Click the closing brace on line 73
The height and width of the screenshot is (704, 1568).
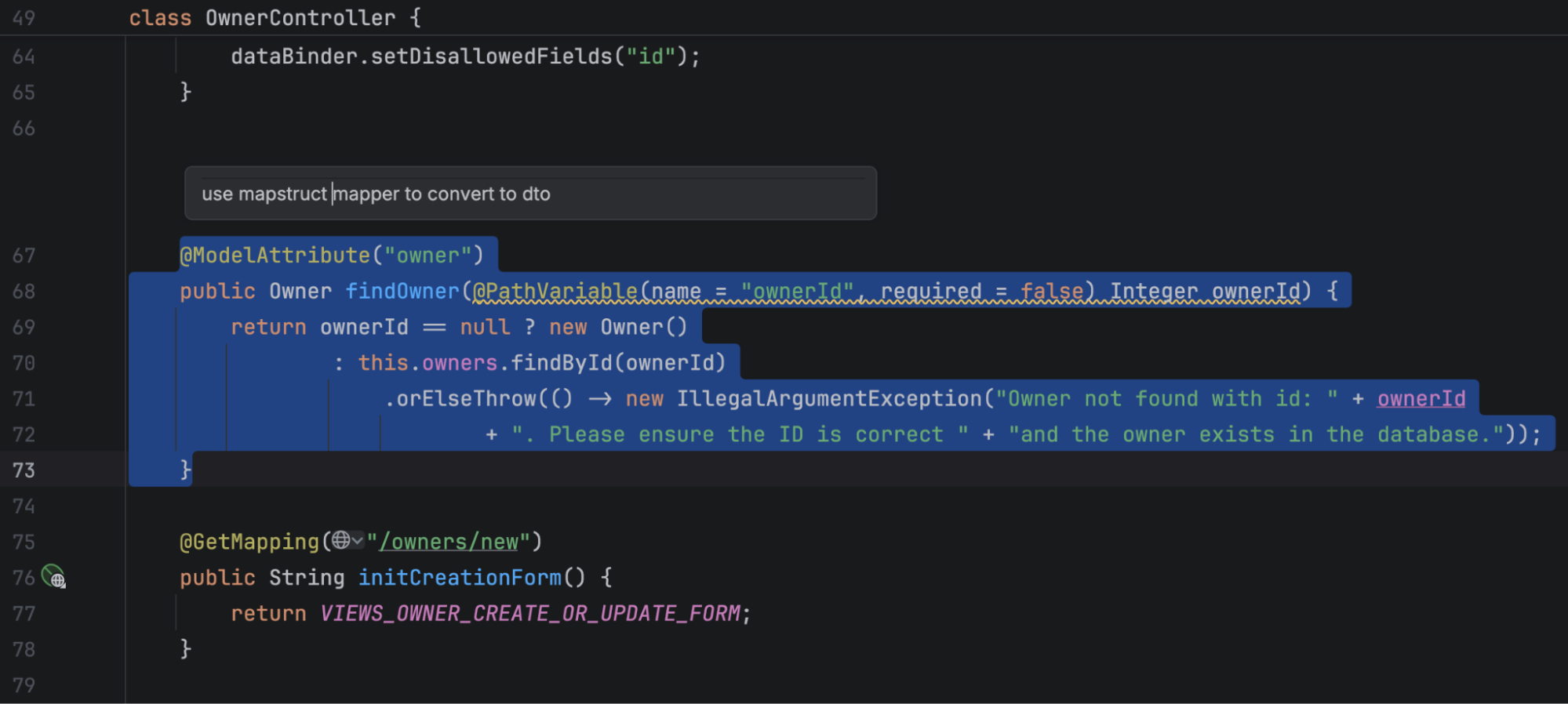coord(186,470)
